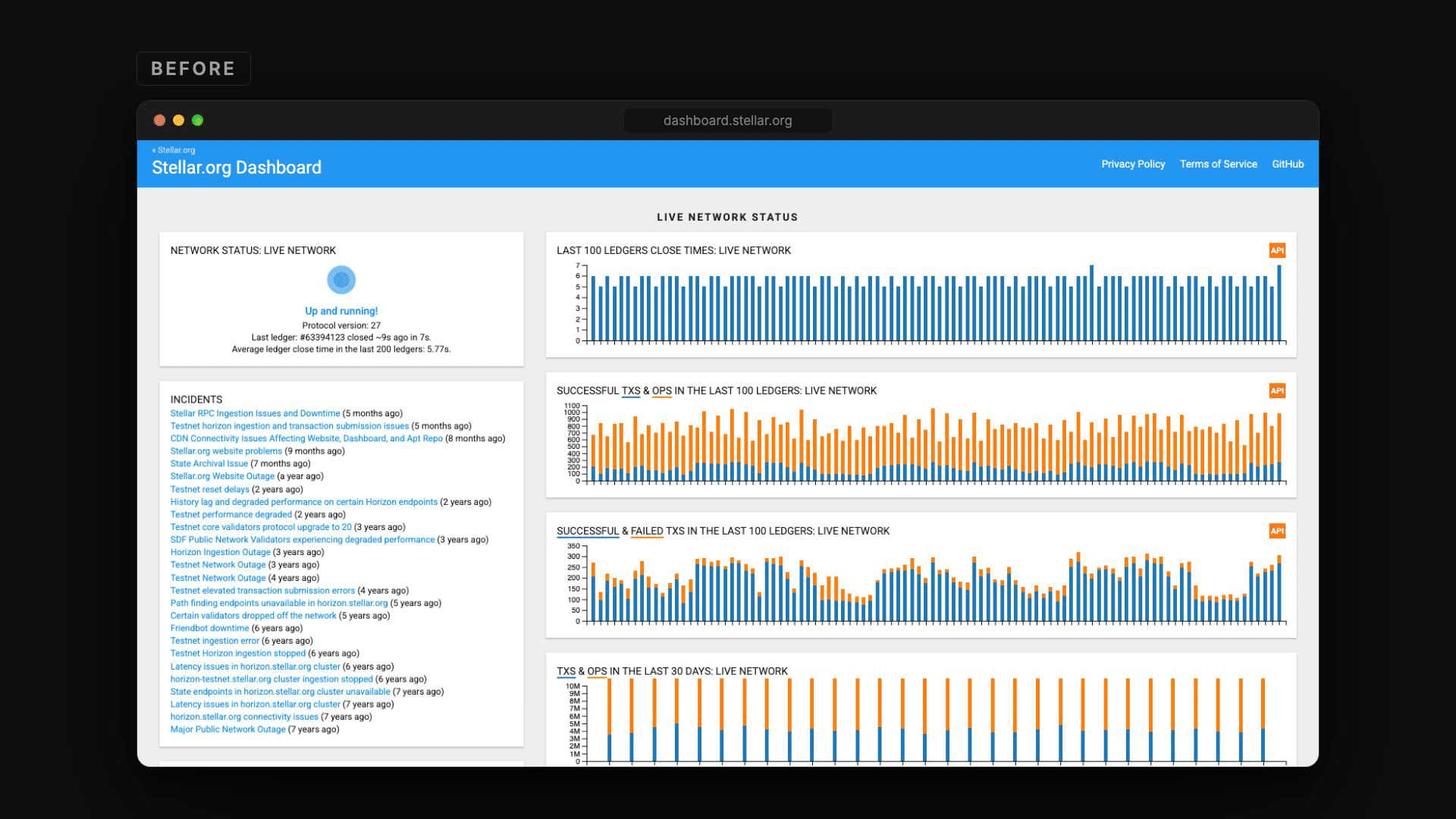Click the Stellar.org Dashboard title
This screenshot has width=1456, height=819.
(237, 168)
